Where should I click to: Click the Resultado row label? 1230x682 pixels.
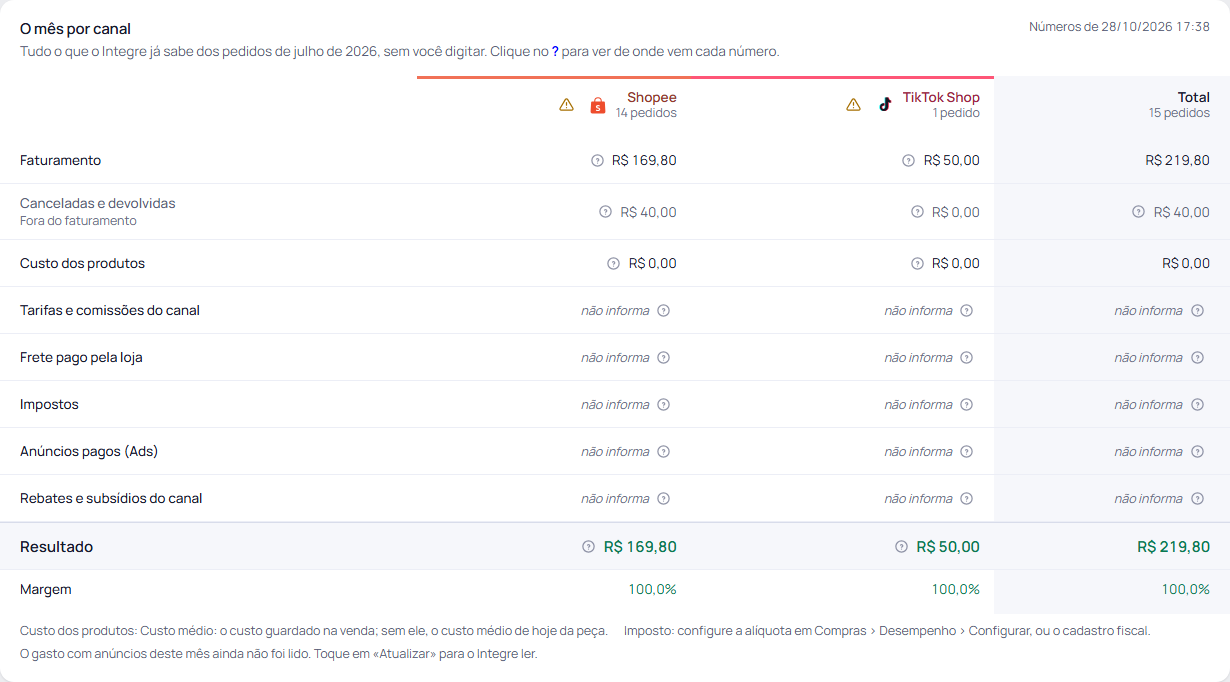point(56,547)
